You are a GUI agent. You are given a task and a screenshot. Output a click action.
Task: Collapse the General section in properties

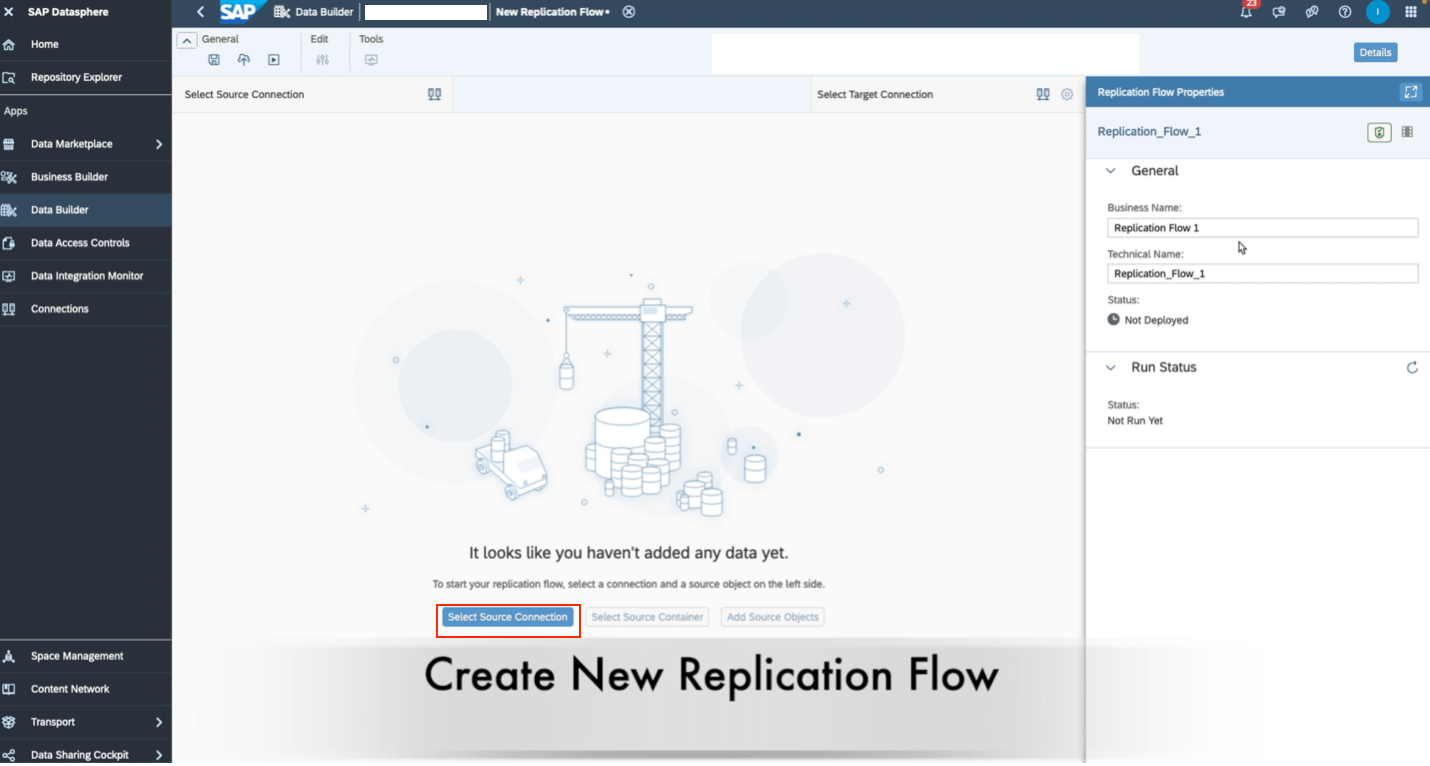click(1110, 170)
